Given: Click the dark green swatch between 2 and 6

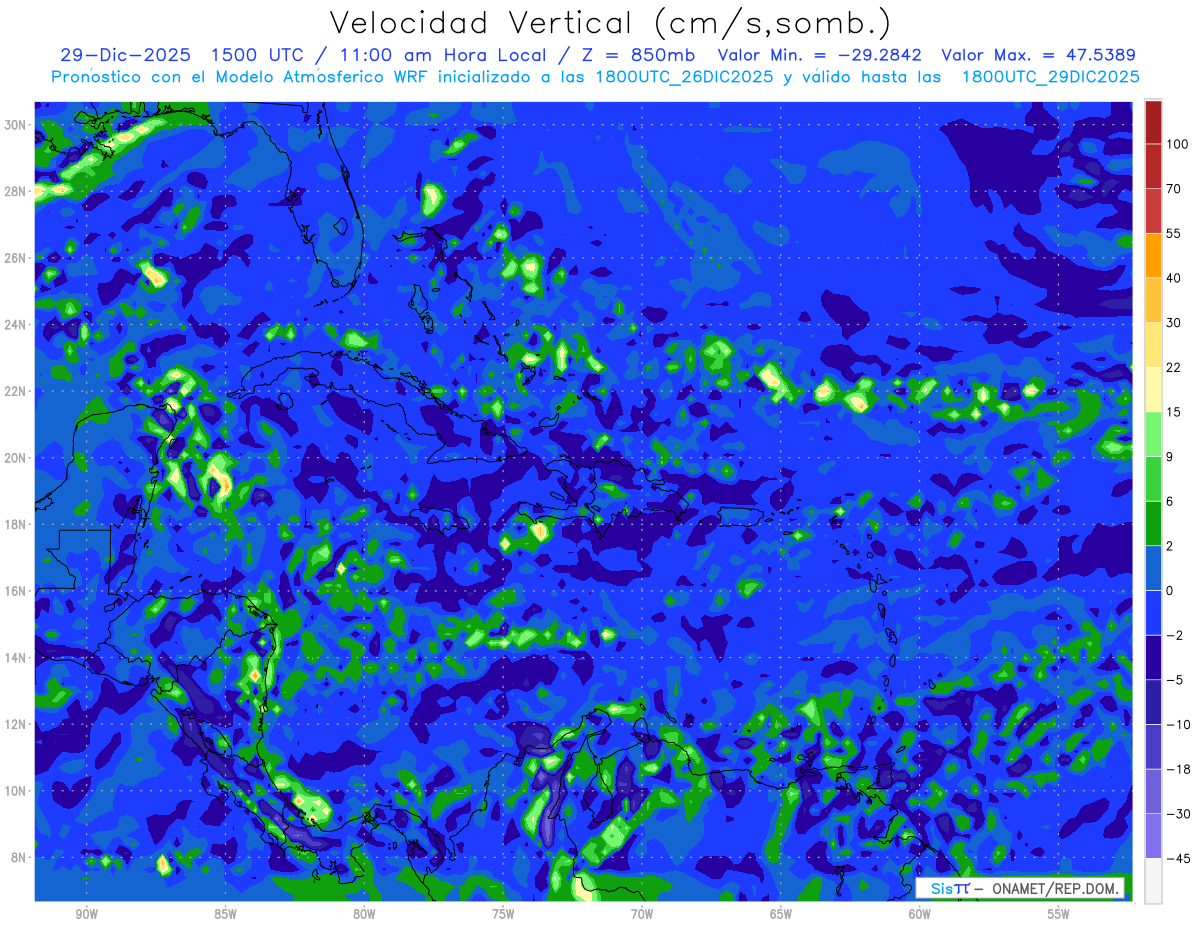Looking at the screenshot, I should (1153, 523).
